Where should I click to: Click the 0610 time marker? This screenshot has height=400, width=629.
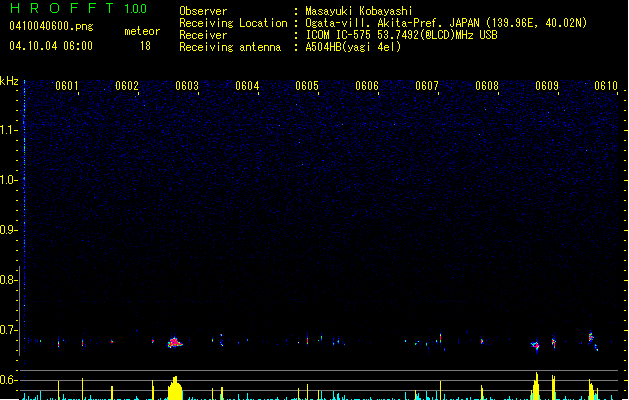click(606, 86)
